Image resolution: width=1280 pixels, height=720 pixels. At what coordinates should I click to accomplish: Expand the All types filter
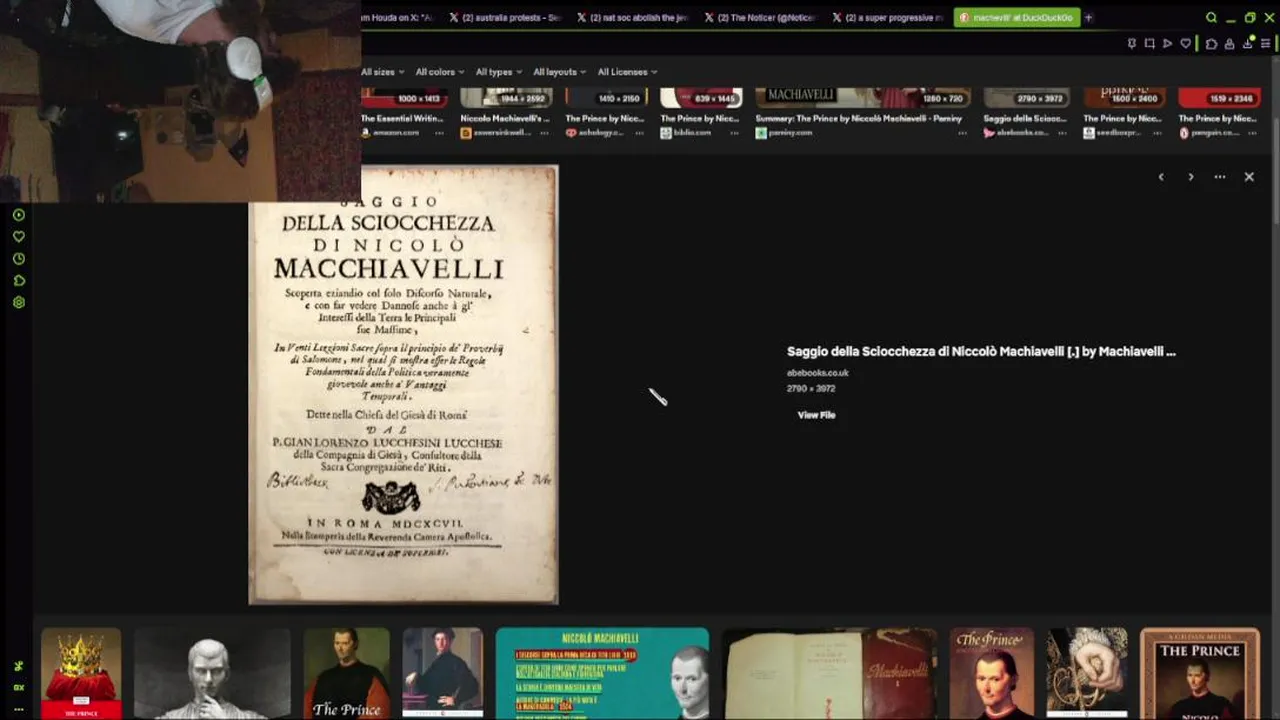click(498, 72)
